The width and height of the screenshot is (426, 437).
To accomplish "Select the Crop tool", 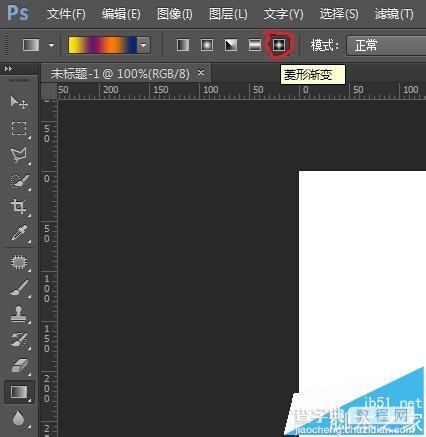I will (x=19, y=207).
